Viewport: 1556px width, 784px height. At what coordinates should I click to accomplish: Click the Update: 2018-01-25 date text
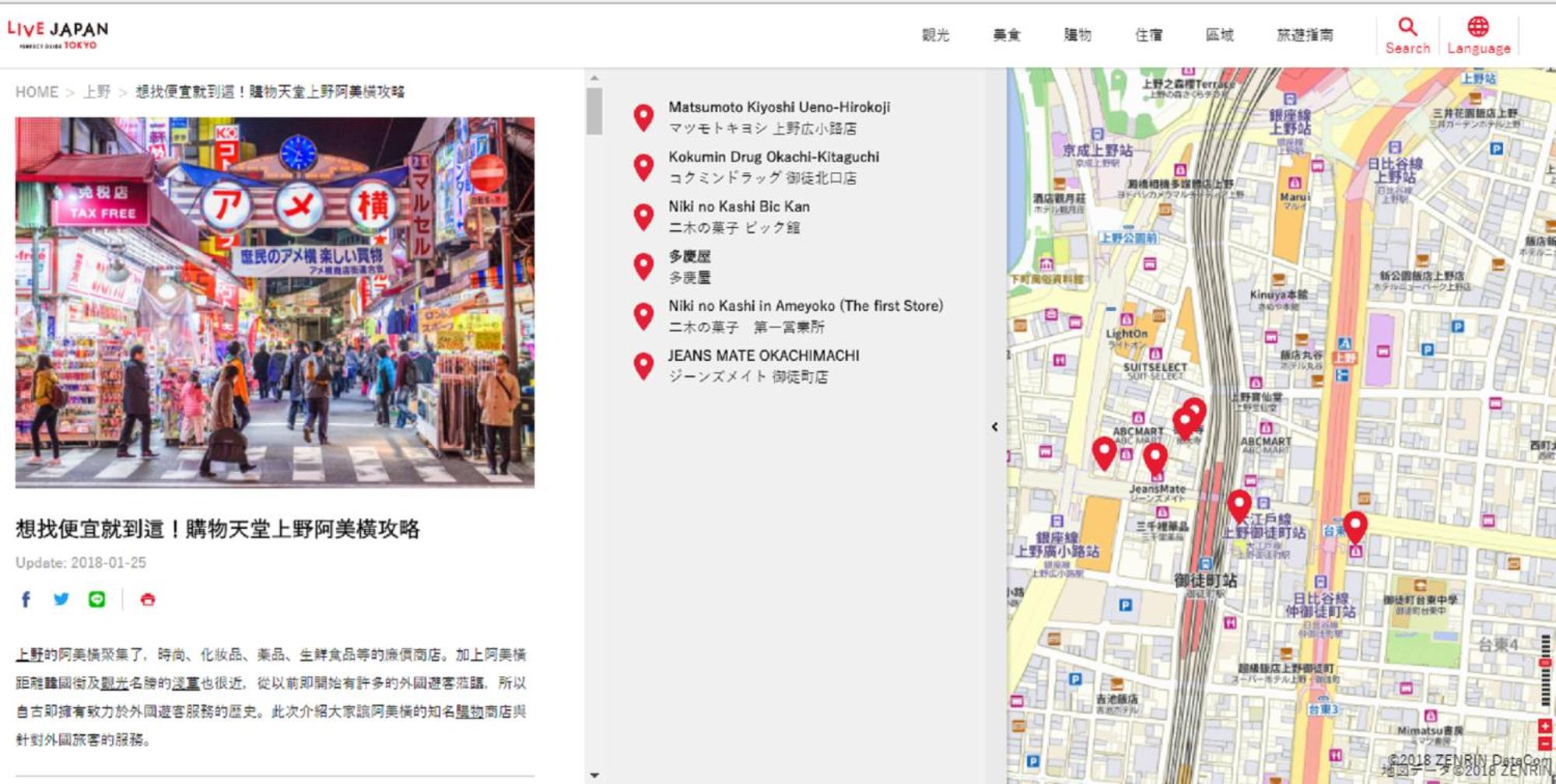81,562
